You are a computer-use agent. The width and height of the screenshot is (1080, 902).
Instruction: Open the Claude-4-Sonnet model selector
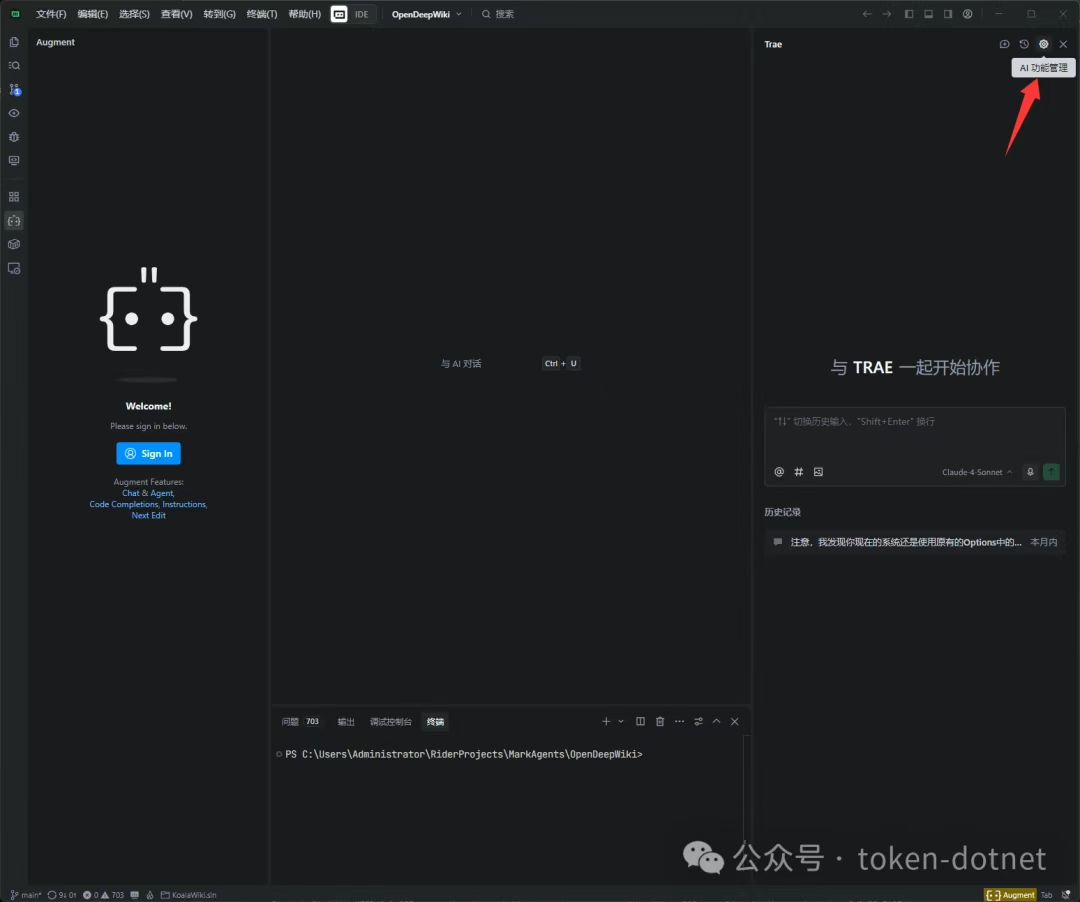[x=977, y=472]
